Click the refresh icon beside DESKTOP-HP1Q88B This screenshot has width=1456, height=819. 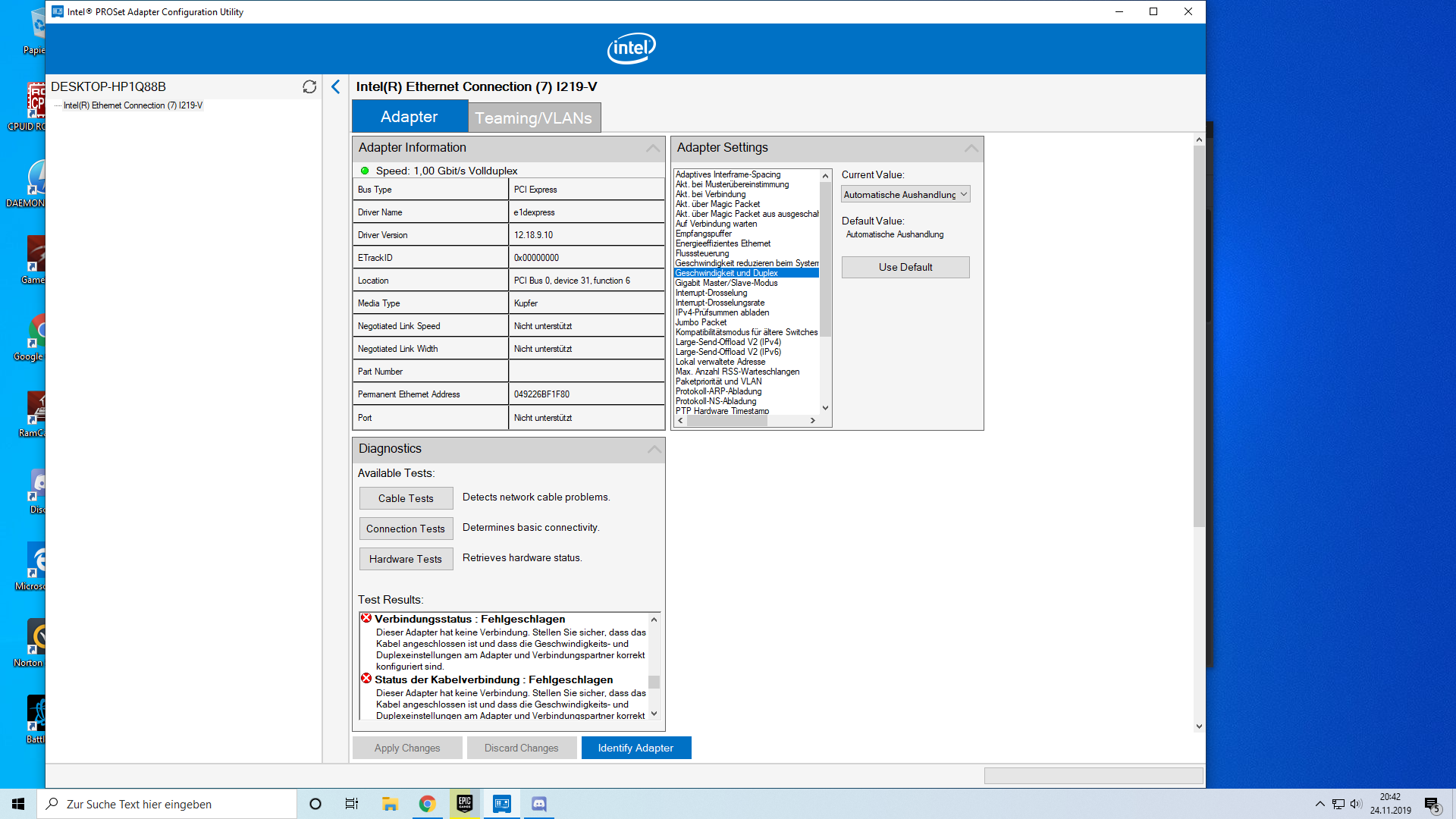[309, 86]
